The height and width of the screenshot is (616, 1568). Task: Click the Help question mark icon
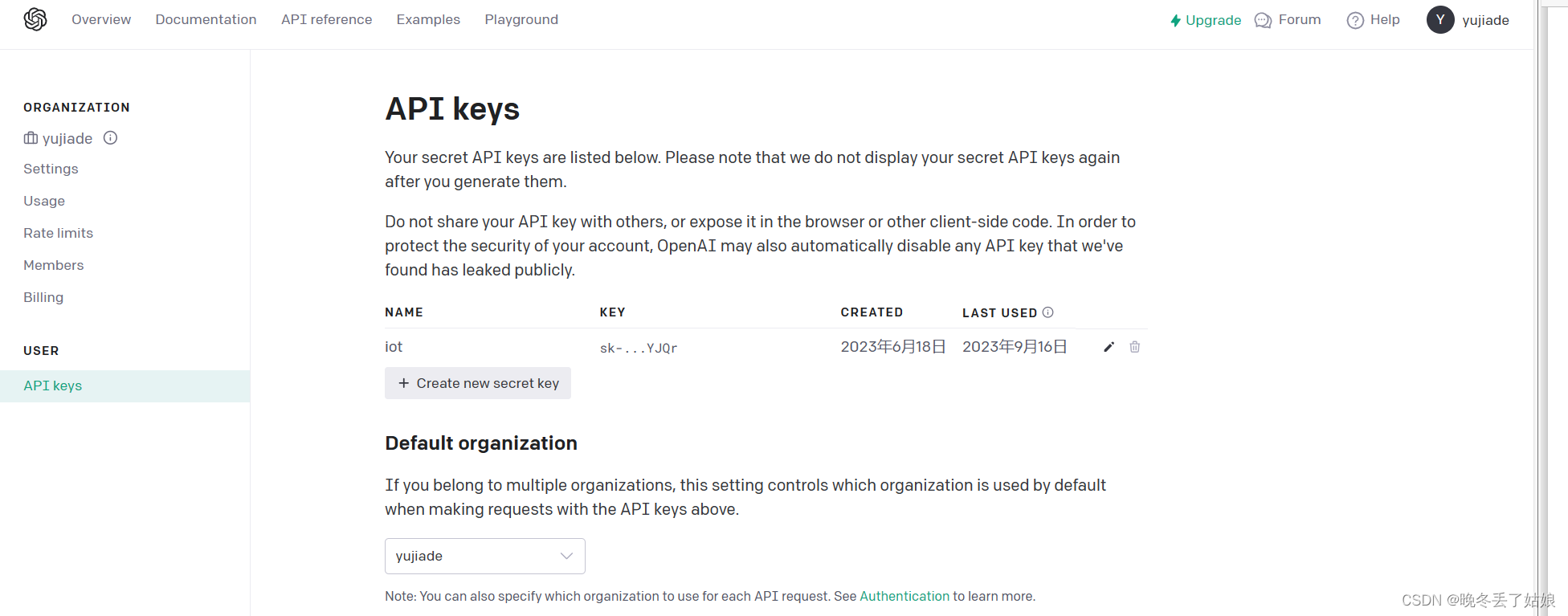click(1355, 20)
